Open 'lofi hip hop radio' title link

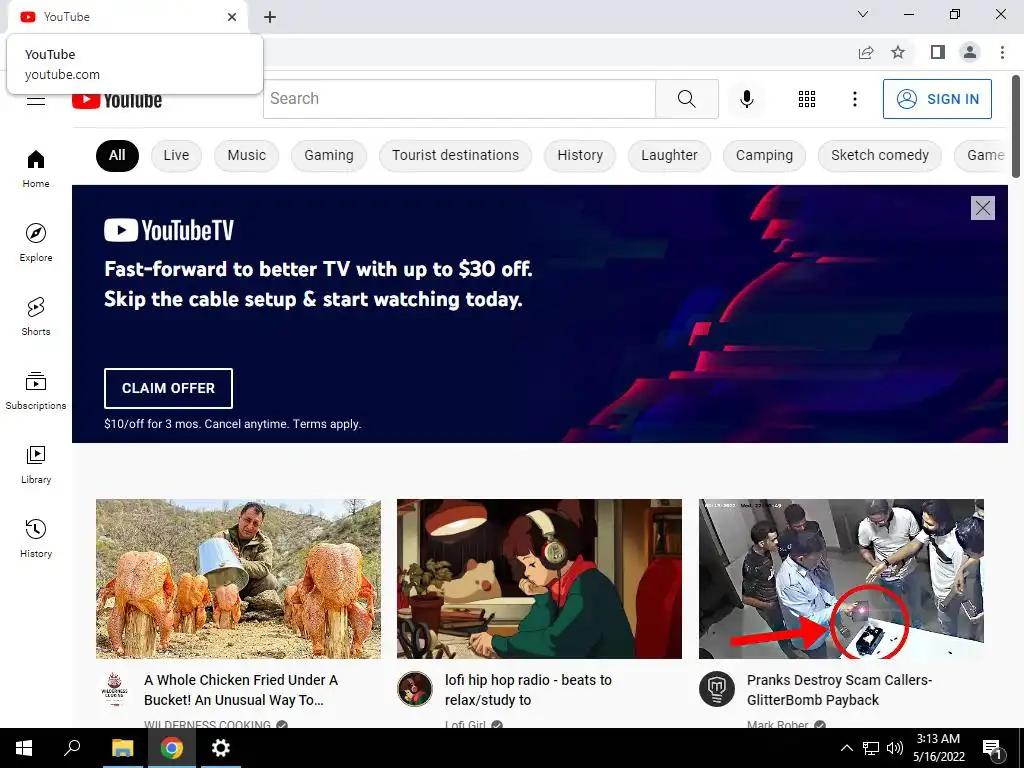528,690
